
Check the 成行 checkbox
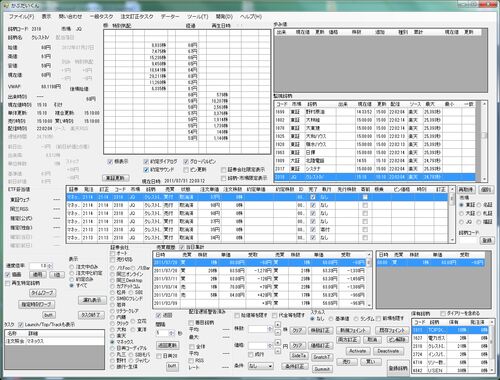click(x=251, y=354)
